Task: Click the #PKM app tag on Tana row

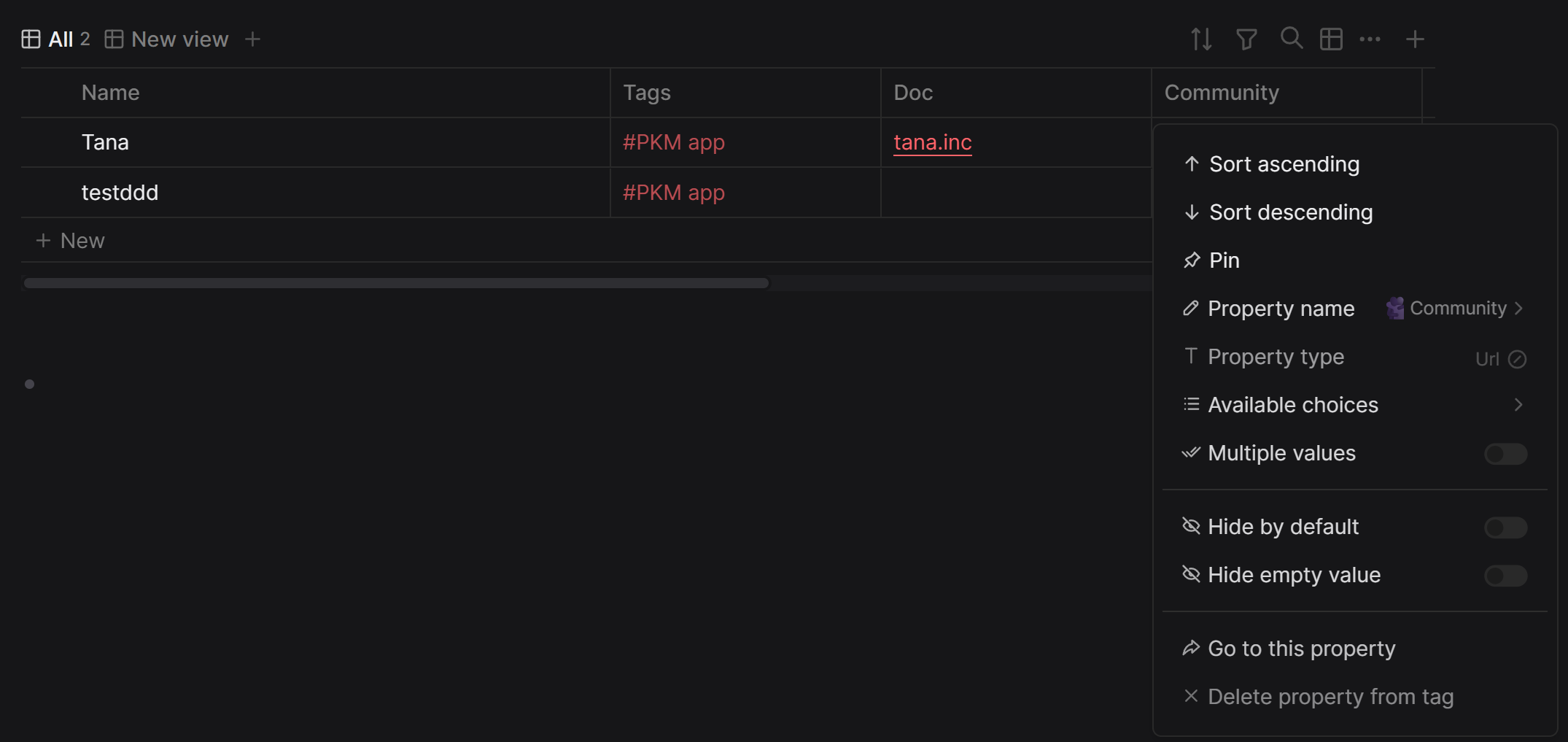Action: tap(673, 142)
